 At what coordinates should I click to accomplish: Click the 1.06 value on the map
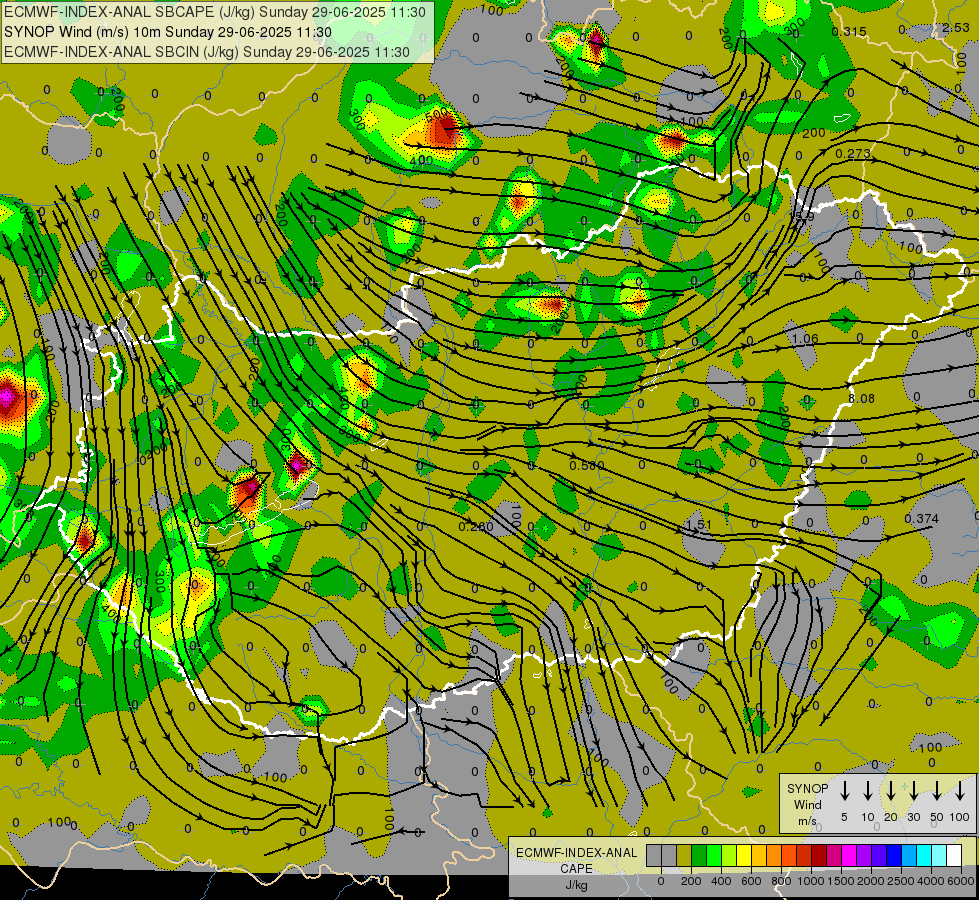point(805,339)
